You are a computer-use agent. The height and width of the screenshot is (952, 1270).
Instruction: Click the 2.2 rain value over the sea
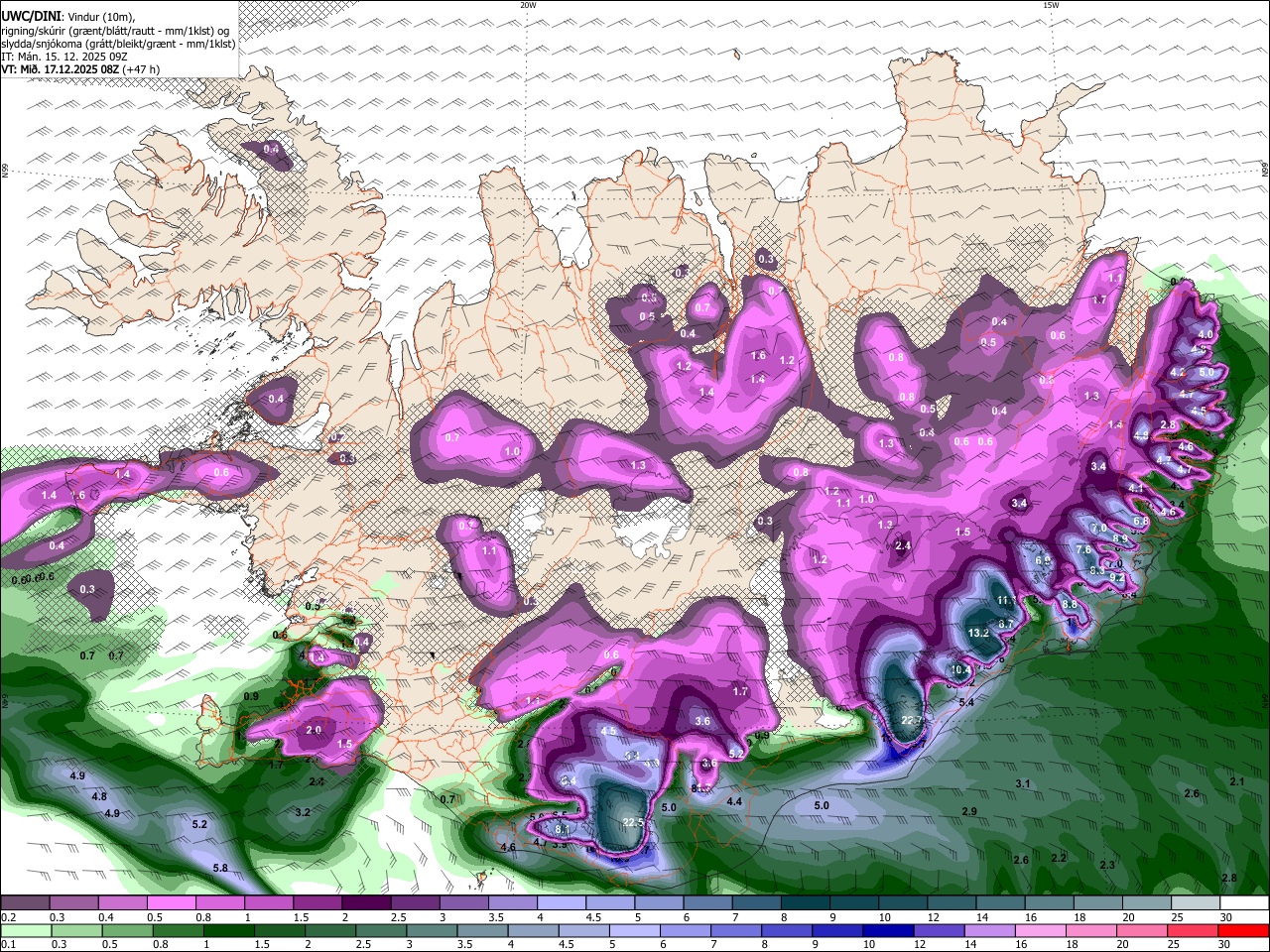(x=1059, y=858)
